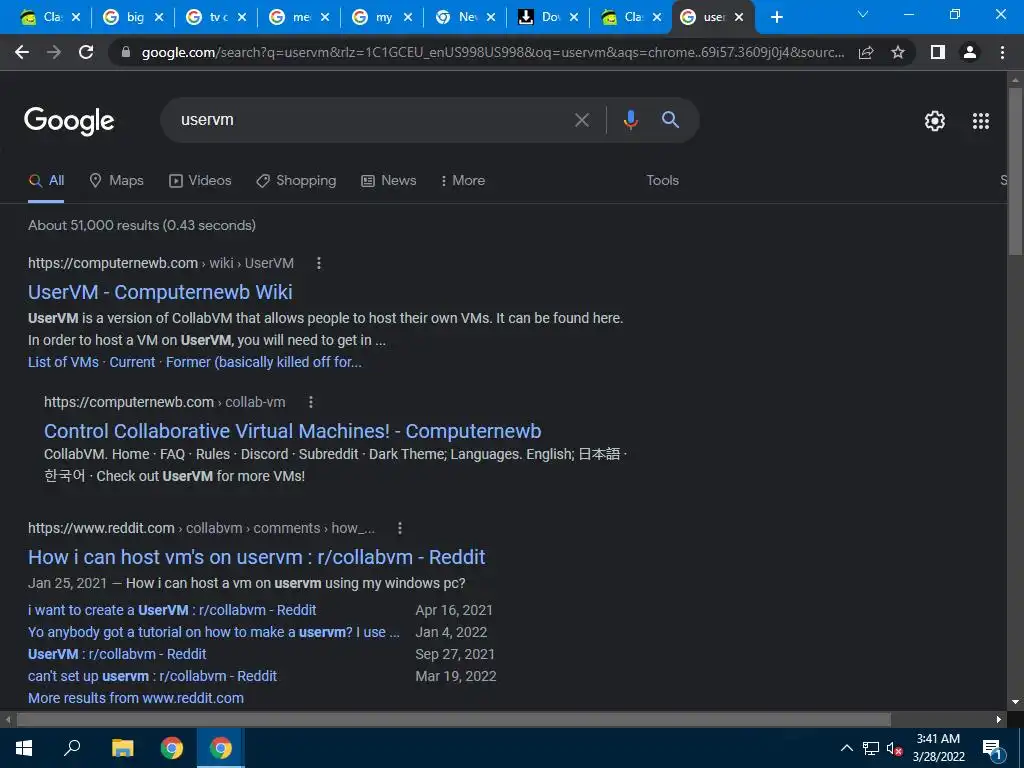The image size is (1024, 768).
Task: Open Control Collaborative Virtual Machines link
Action: [293, 432]
